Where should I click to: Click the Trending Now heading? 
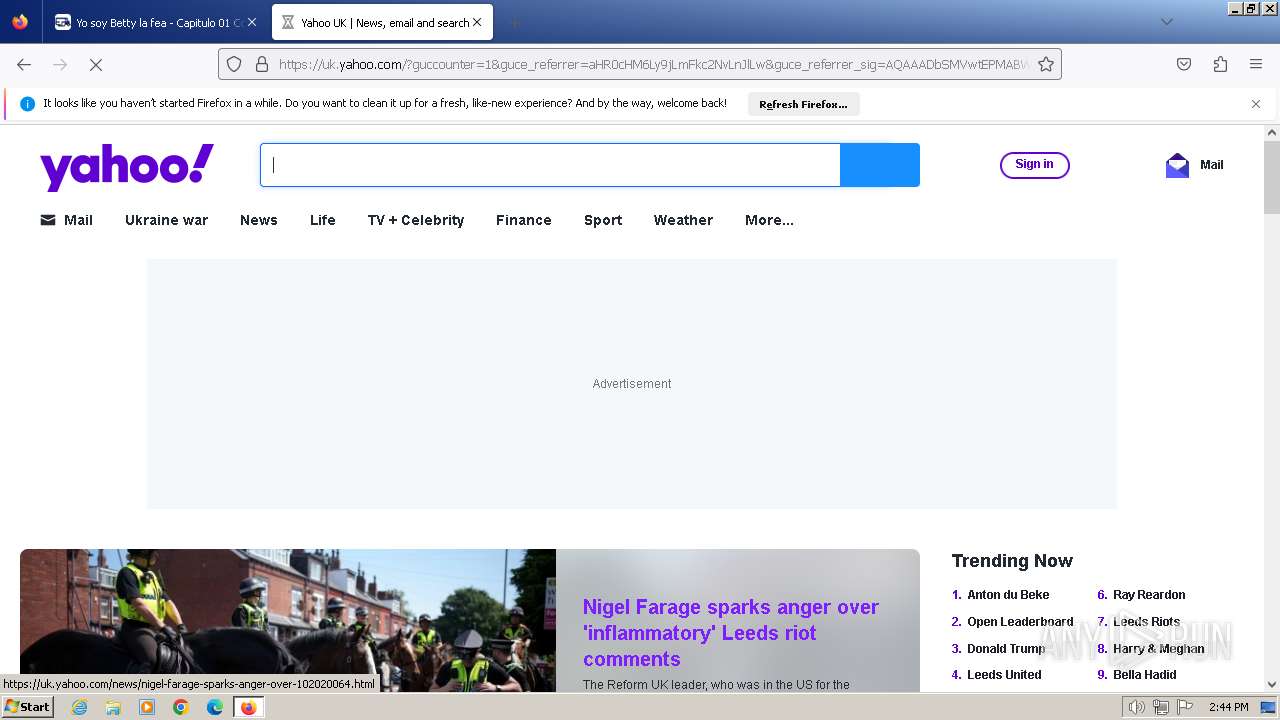click(1012, 561)
